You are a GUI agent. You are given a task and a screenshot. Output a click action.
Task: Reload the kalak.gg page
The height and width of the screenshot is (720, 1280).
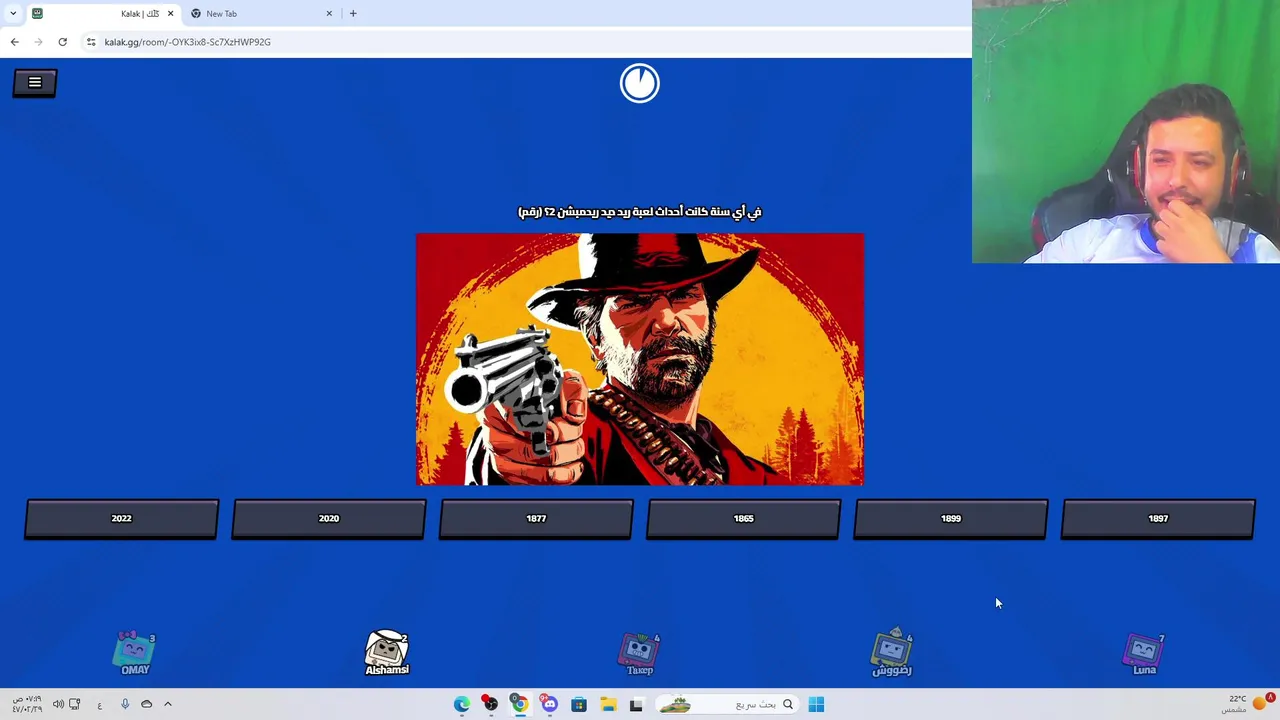(x=62, y=42)
